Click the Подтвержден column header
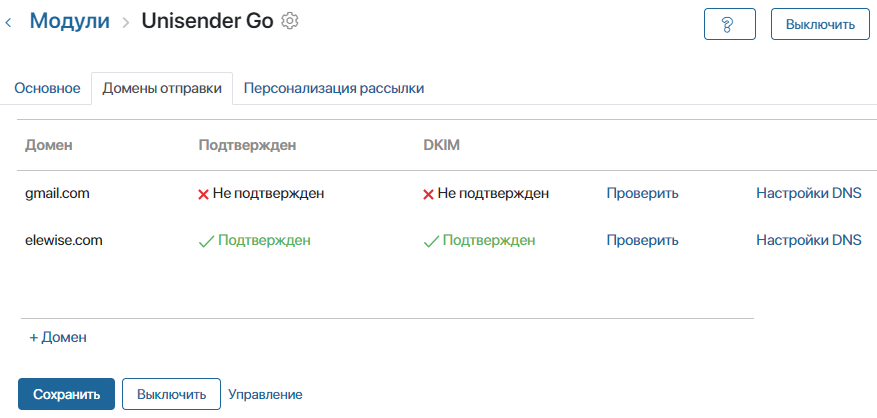 tap(247, 145)
